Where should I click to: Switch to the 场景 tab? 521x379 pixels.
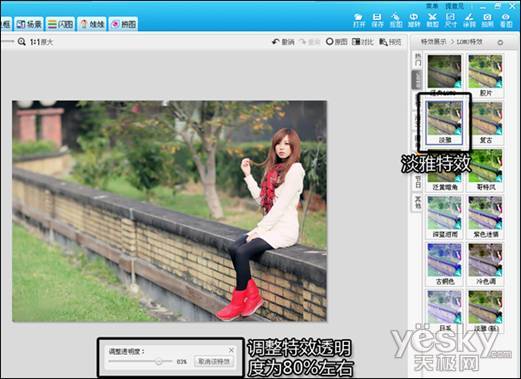[x=29, y=24]
